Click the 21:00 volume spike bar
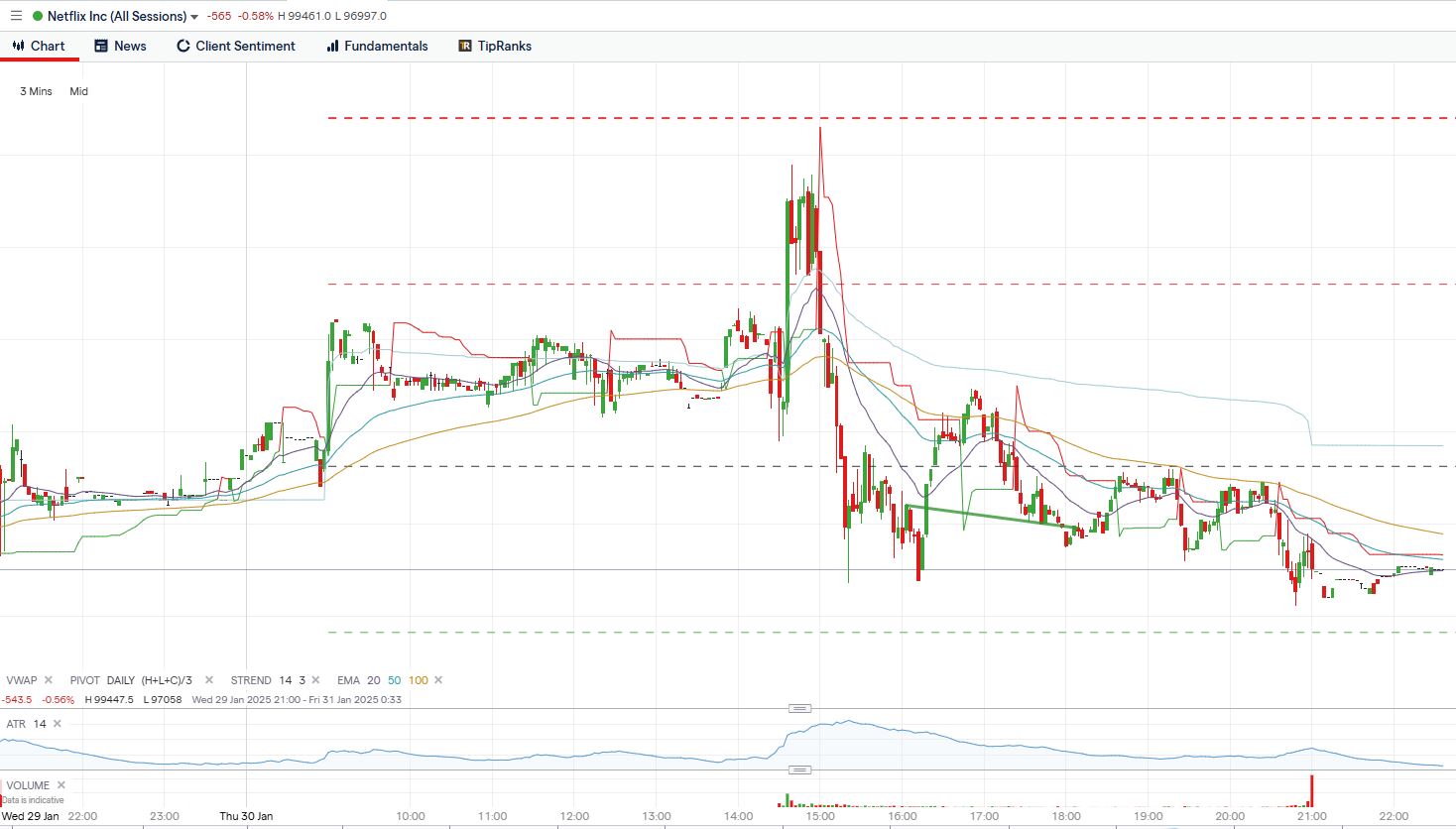This screenshot has width=1456, height=829. point(1311,791)
